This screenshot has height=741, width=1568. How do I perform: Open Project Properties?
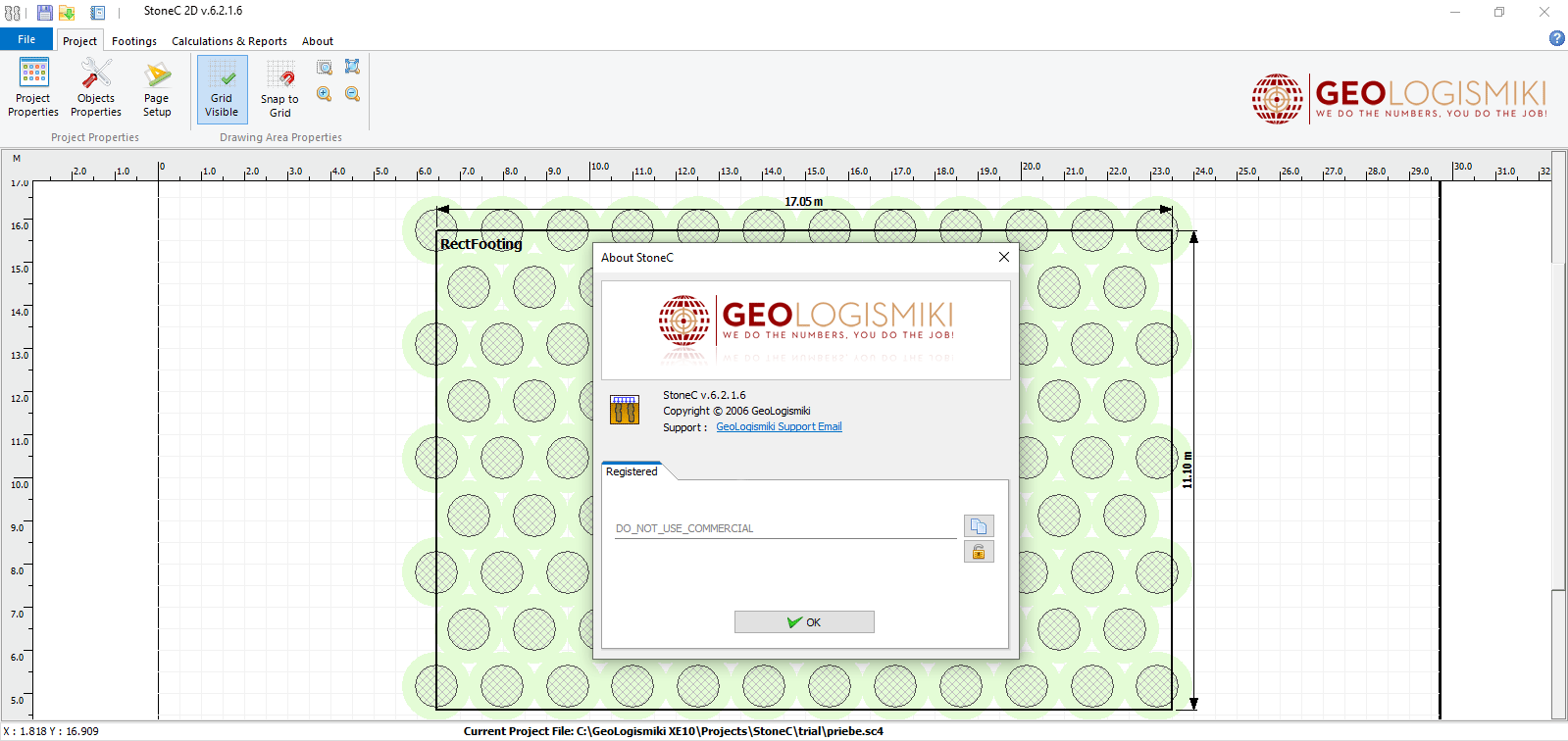(x=33, y=88)
